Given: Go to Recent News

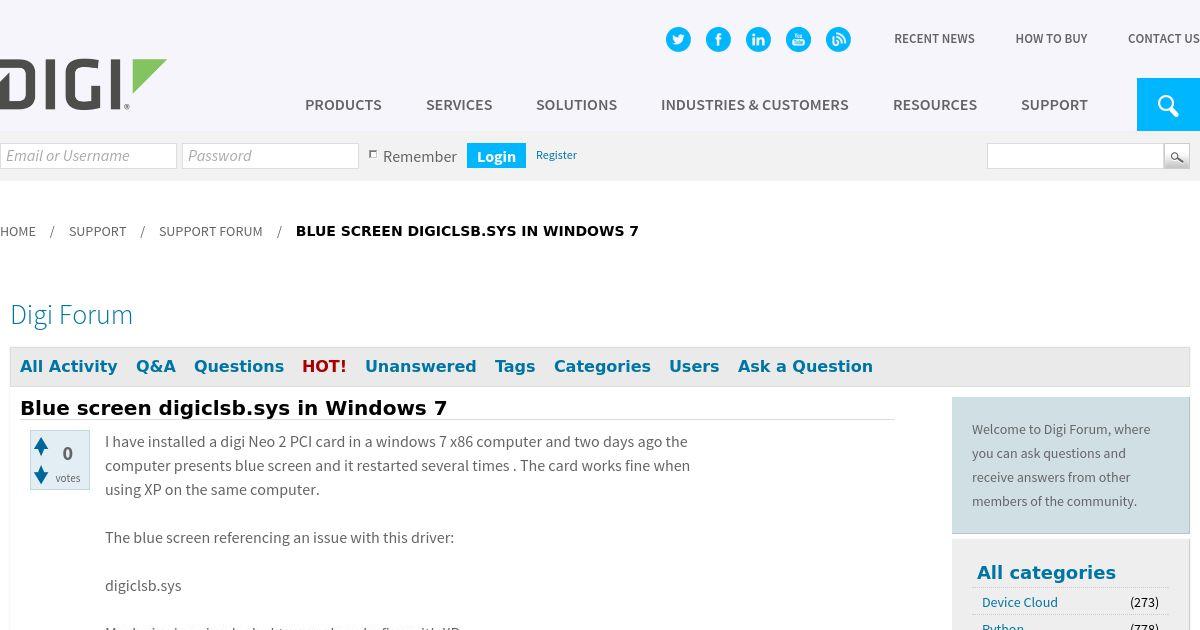Looking at the screenshot, I should click(934, 39).
